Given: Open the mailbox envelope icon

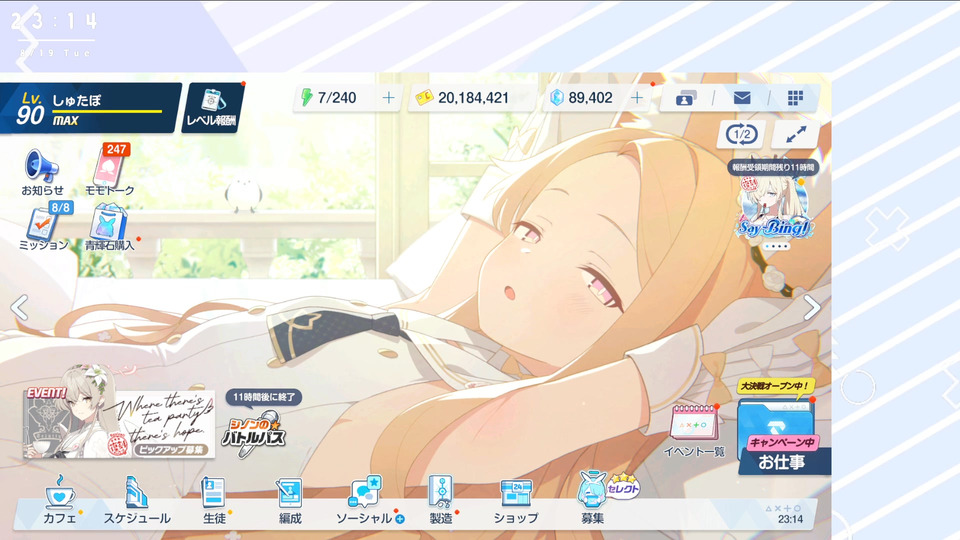Looking at the screenshot, I should click(741, 98).
